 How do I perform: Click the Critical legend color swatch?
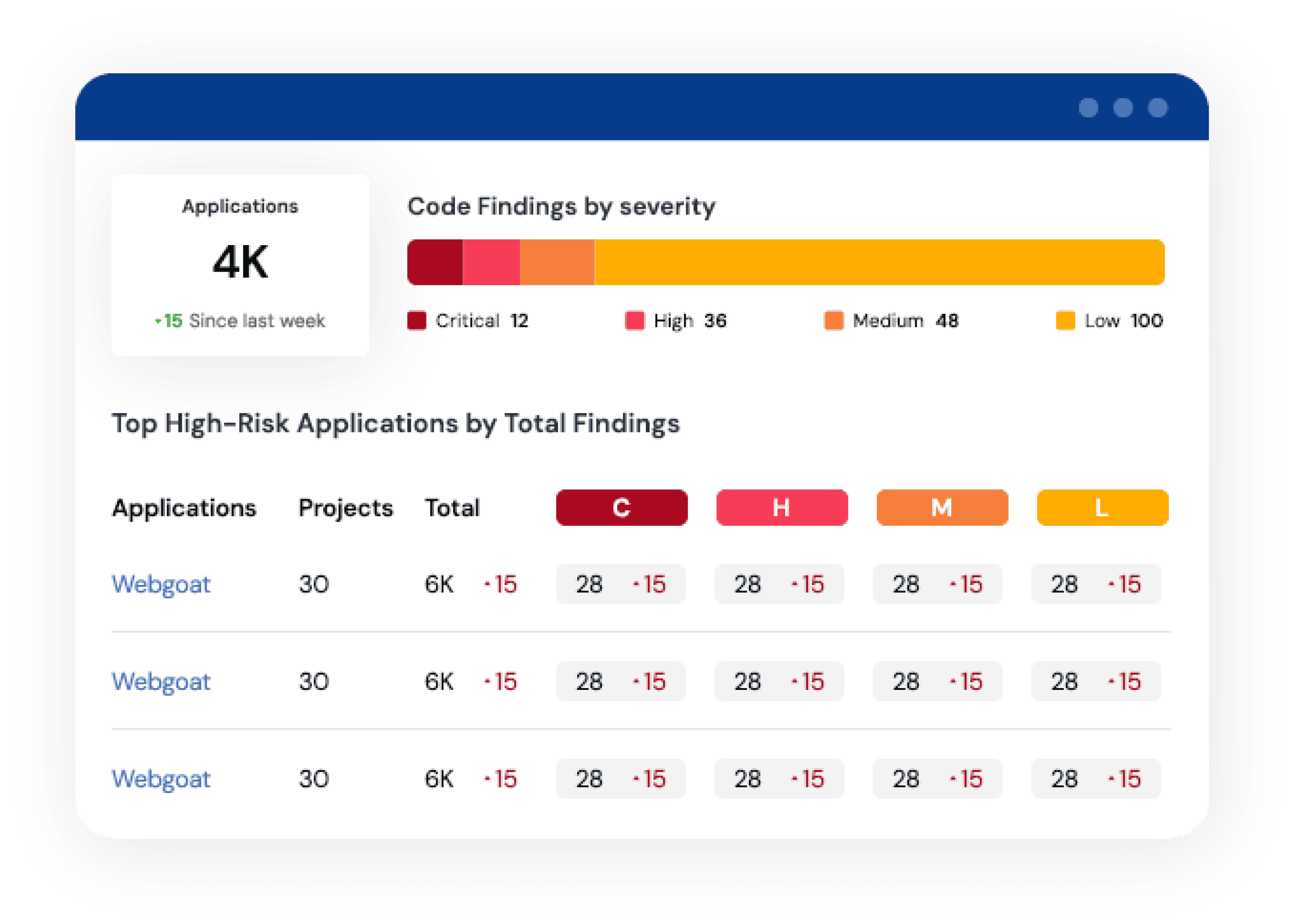[416, 320]
